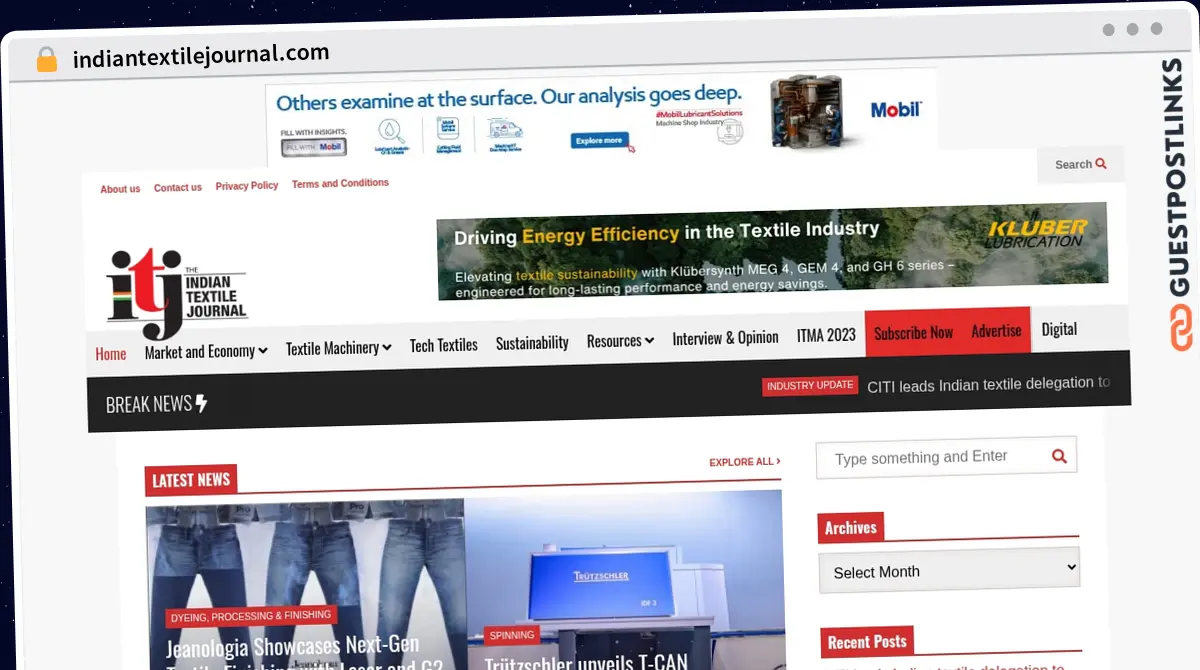
Task: Click the ITJ Indian Textile Journal logo
Action: tap(176, 293)
